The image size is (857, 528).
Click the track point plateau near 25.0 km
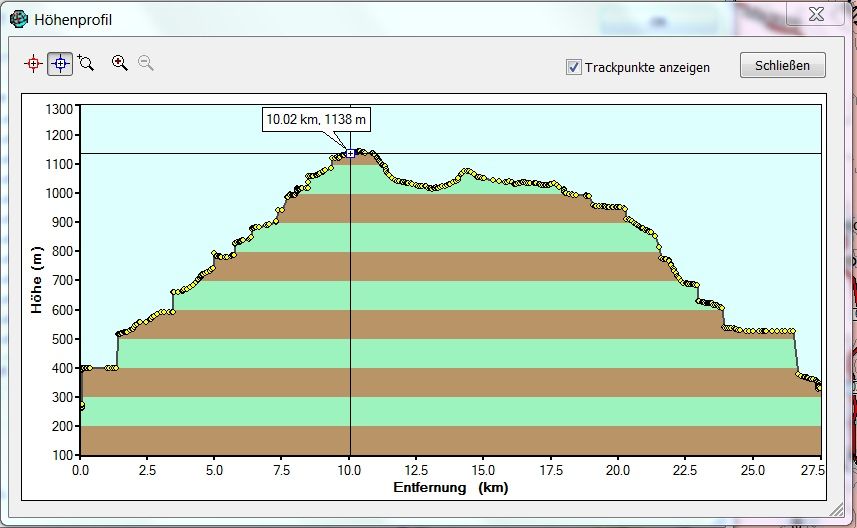(753, 331)
